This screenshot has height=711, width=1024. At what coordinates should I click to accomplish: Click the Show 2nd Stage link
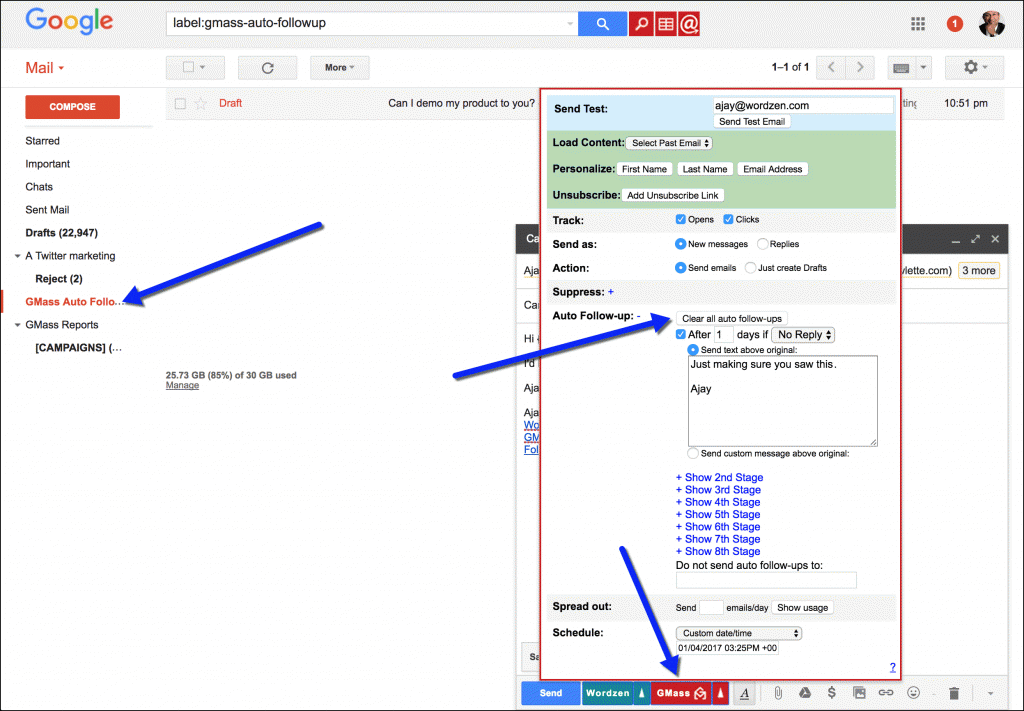718,478
